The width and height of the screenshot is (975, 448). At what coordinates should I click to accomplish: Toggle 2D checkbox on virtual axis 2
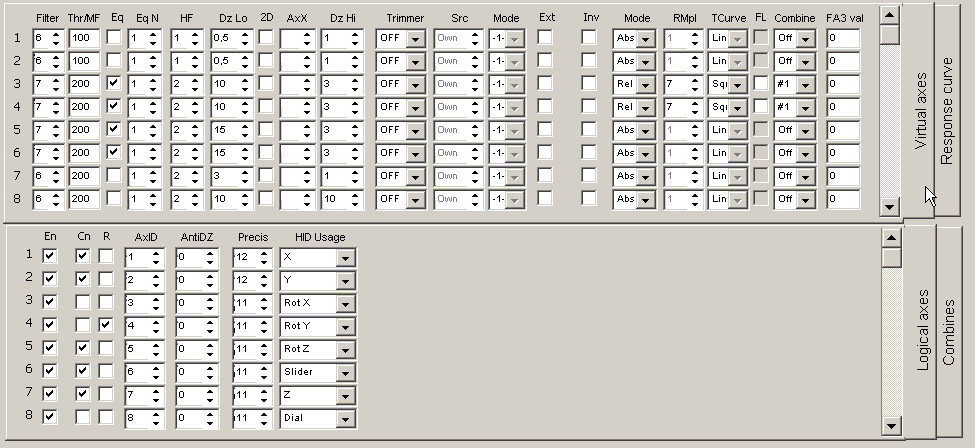[266, 60]
